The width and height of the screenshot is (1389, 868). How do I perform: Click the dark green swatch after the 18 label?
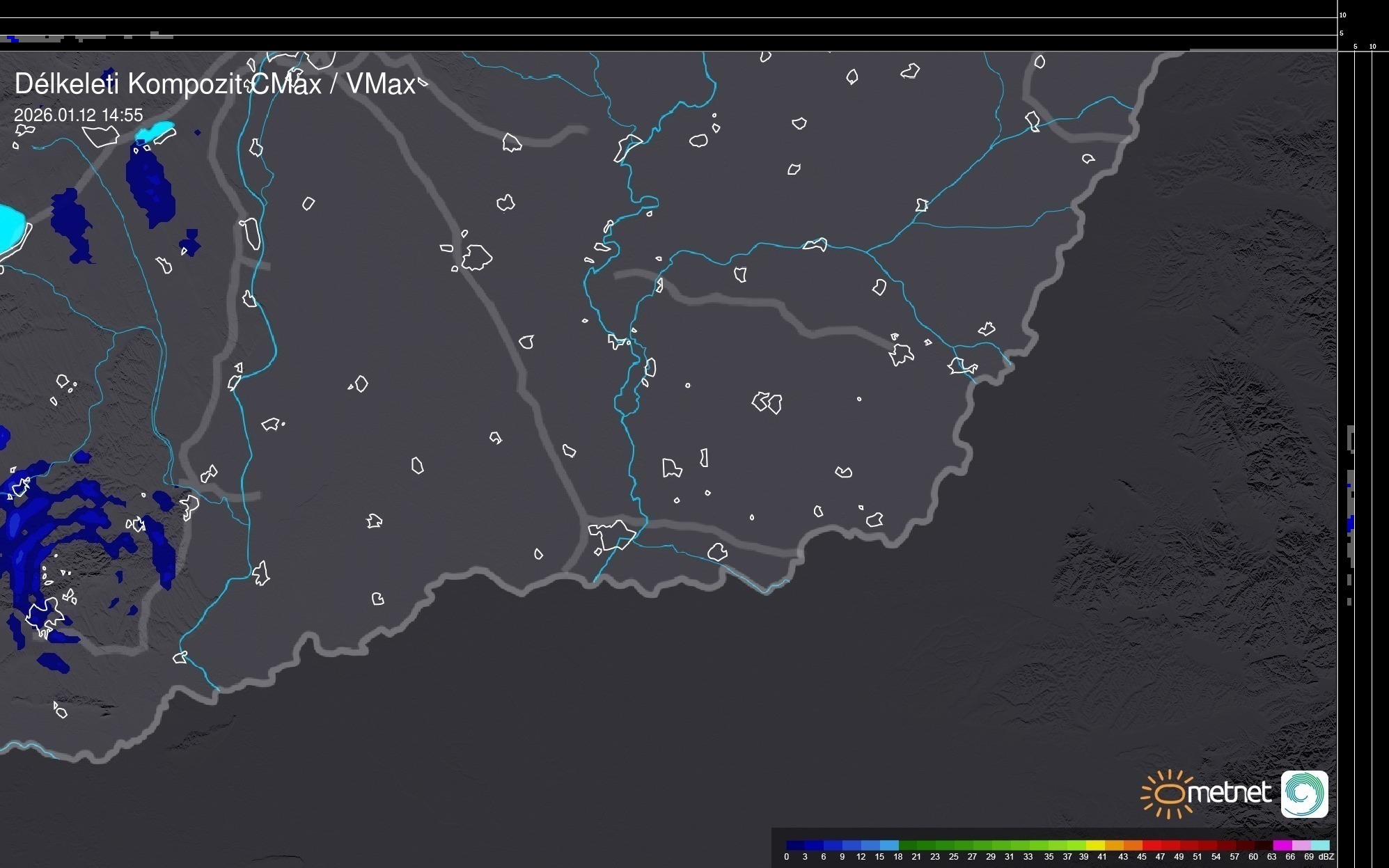tap(907, 845)
